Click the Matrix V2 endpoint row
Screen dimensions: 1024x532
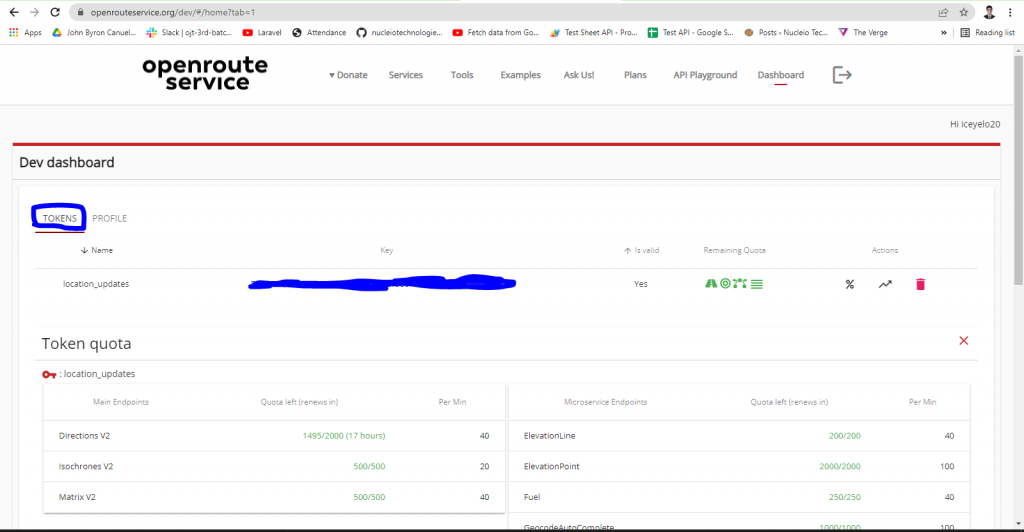point(274,497)
